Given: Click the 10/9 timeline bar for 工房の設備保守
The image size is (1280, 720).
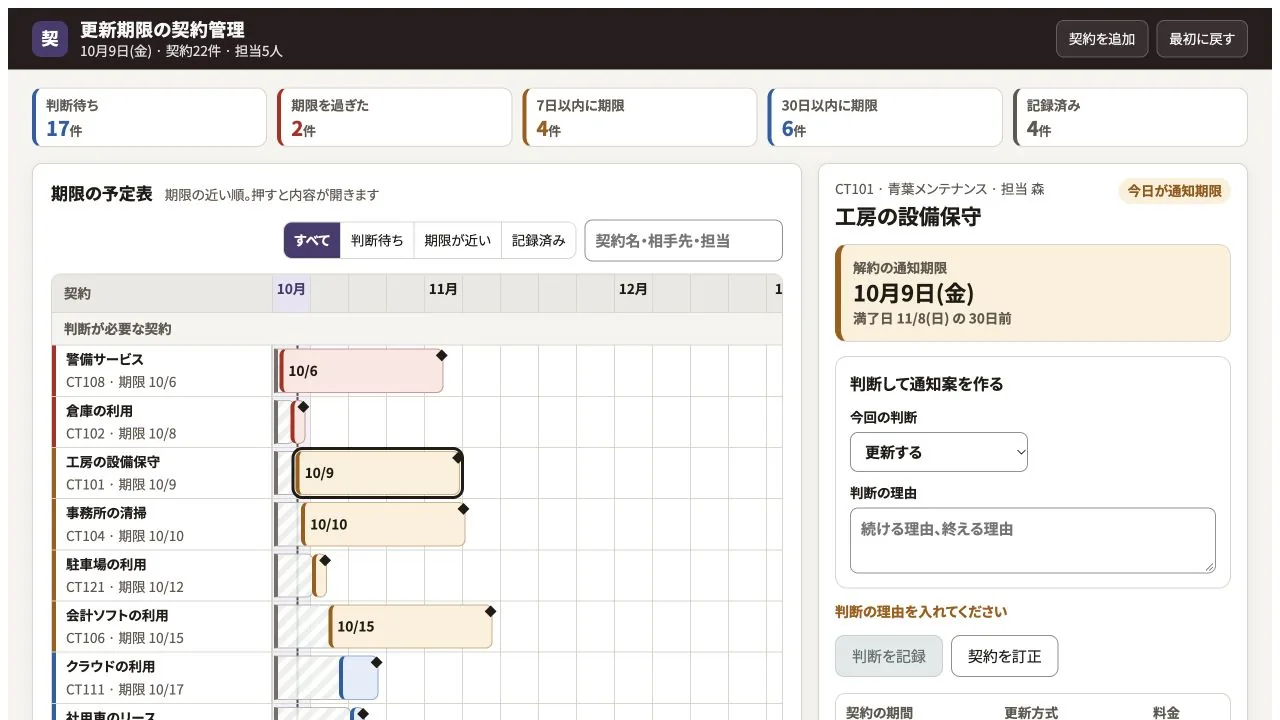Looking at the screenshot, I should point(378,473).
